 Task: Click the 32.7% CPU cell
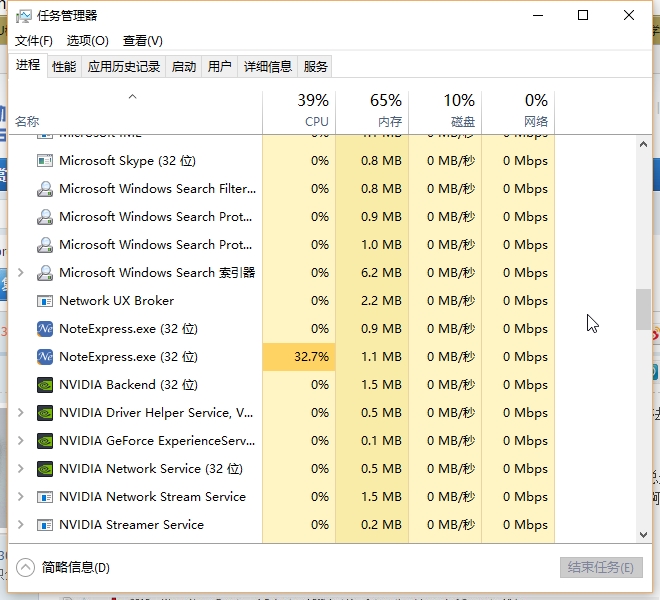[x=299, y=357]
